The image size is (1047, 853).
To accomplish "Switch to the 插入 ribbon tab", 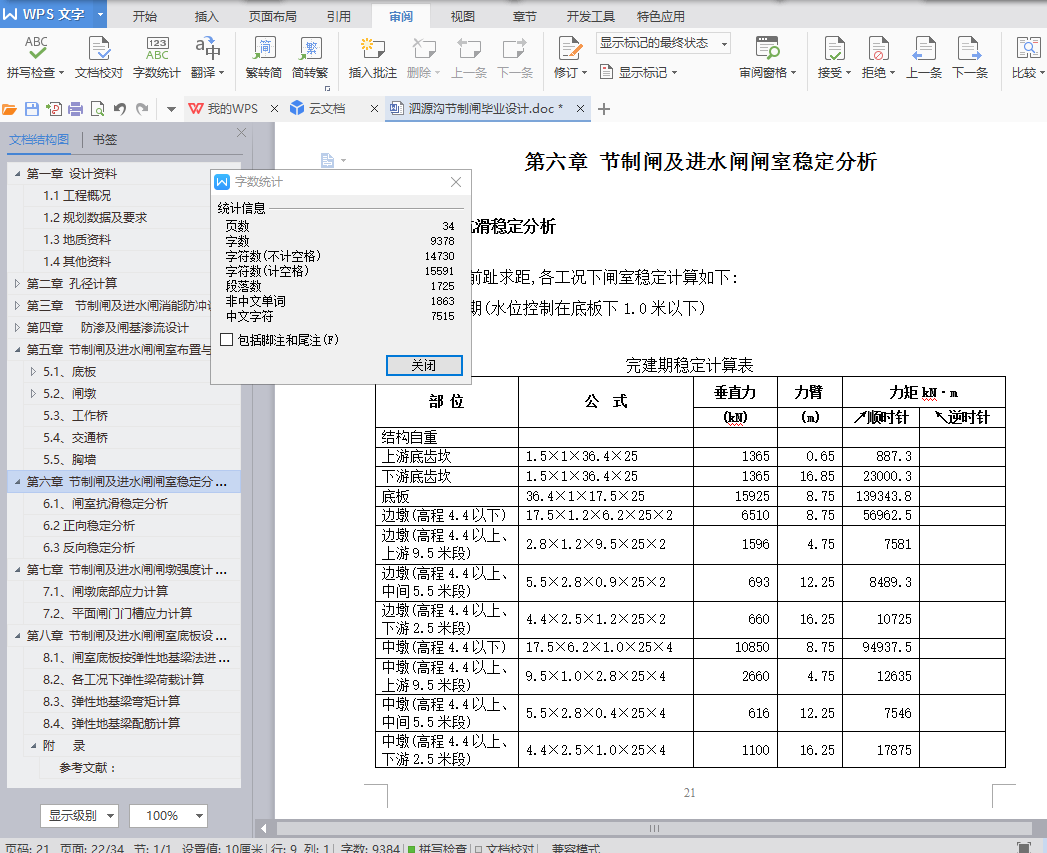I will coord(206,16).
